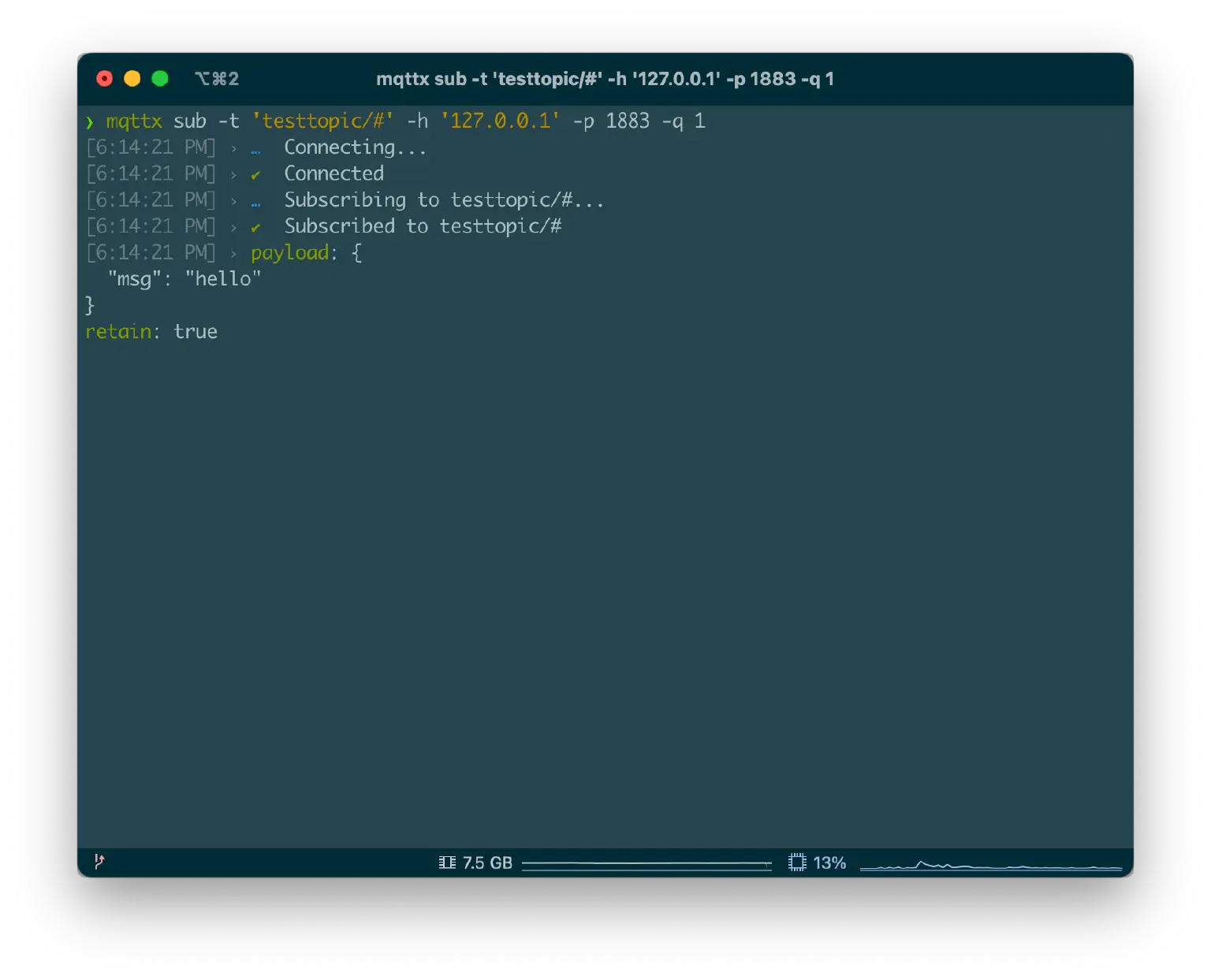Click the CPU chip icon in the status bar
Image resolution: width=1211 pixels, height=980 pixels.
pyautogui.click(x=797, y=863)
